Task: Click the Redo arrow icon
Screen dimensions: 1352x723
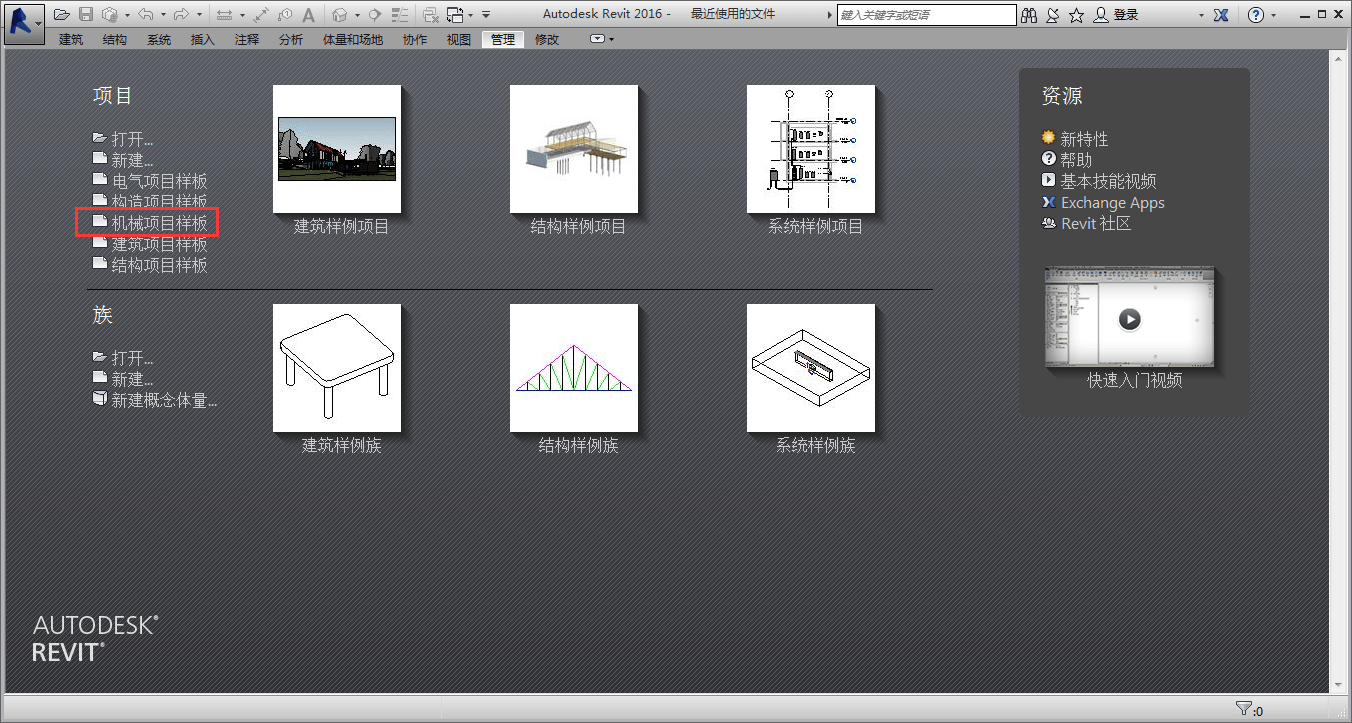Action: pos(181,15)
